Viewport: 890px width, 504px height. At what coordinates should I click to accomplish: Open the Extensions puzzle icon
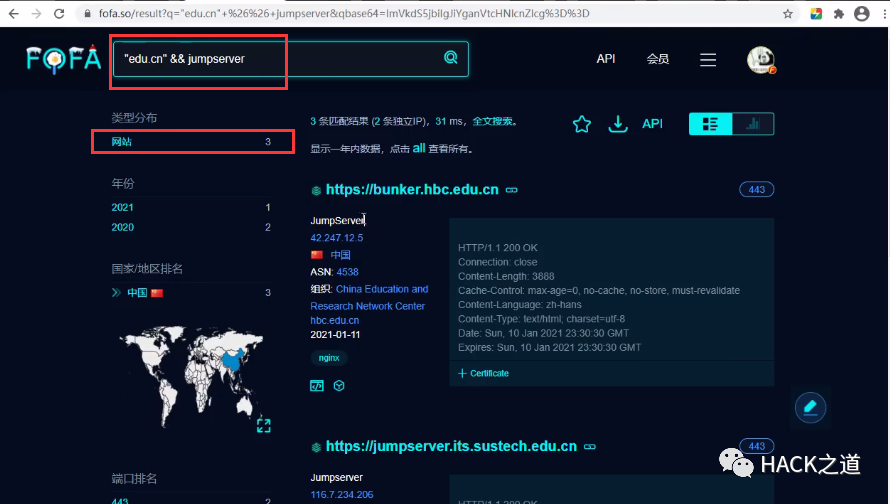(x=839, y=14)
